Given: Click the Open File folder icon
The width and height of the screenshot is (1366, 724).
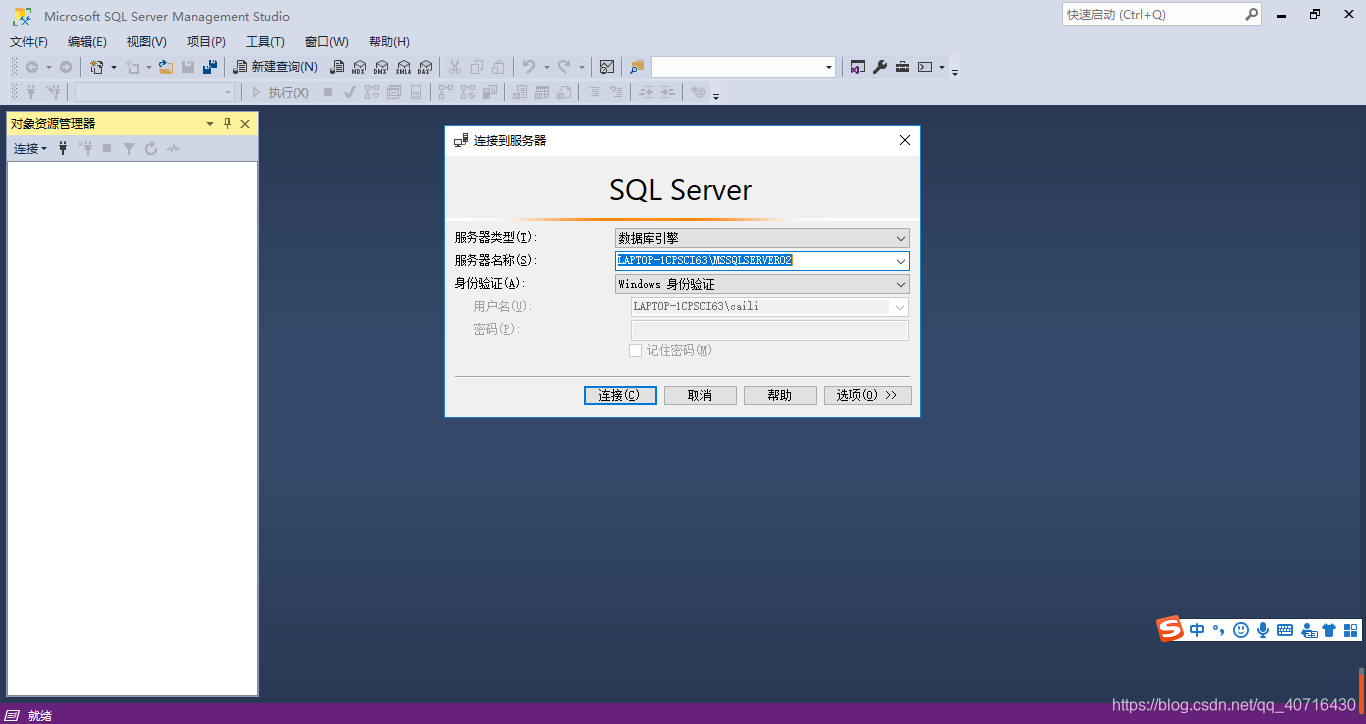Looking at the screenshot, I should pyautogui.click(x=166, y=67).
